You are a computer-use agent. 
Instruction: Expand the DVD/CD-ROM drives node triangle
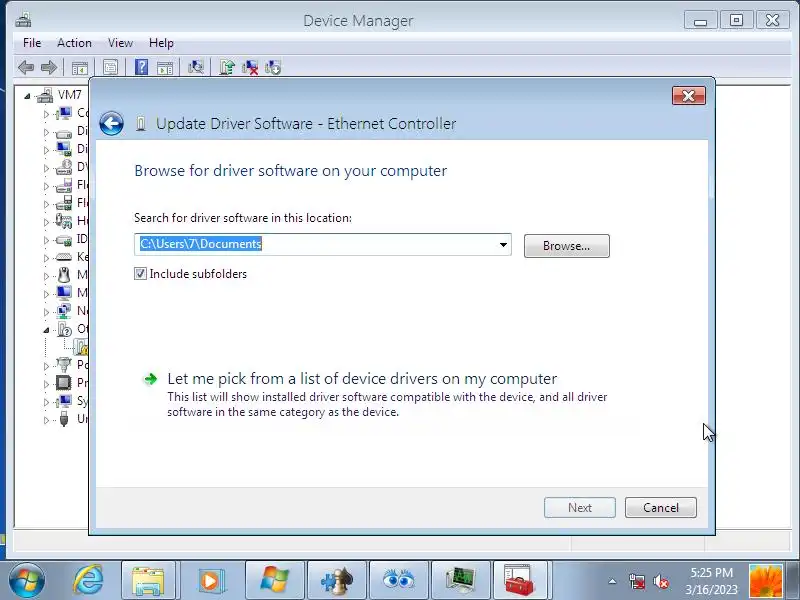pyautogui.click(x=46, y=168)
